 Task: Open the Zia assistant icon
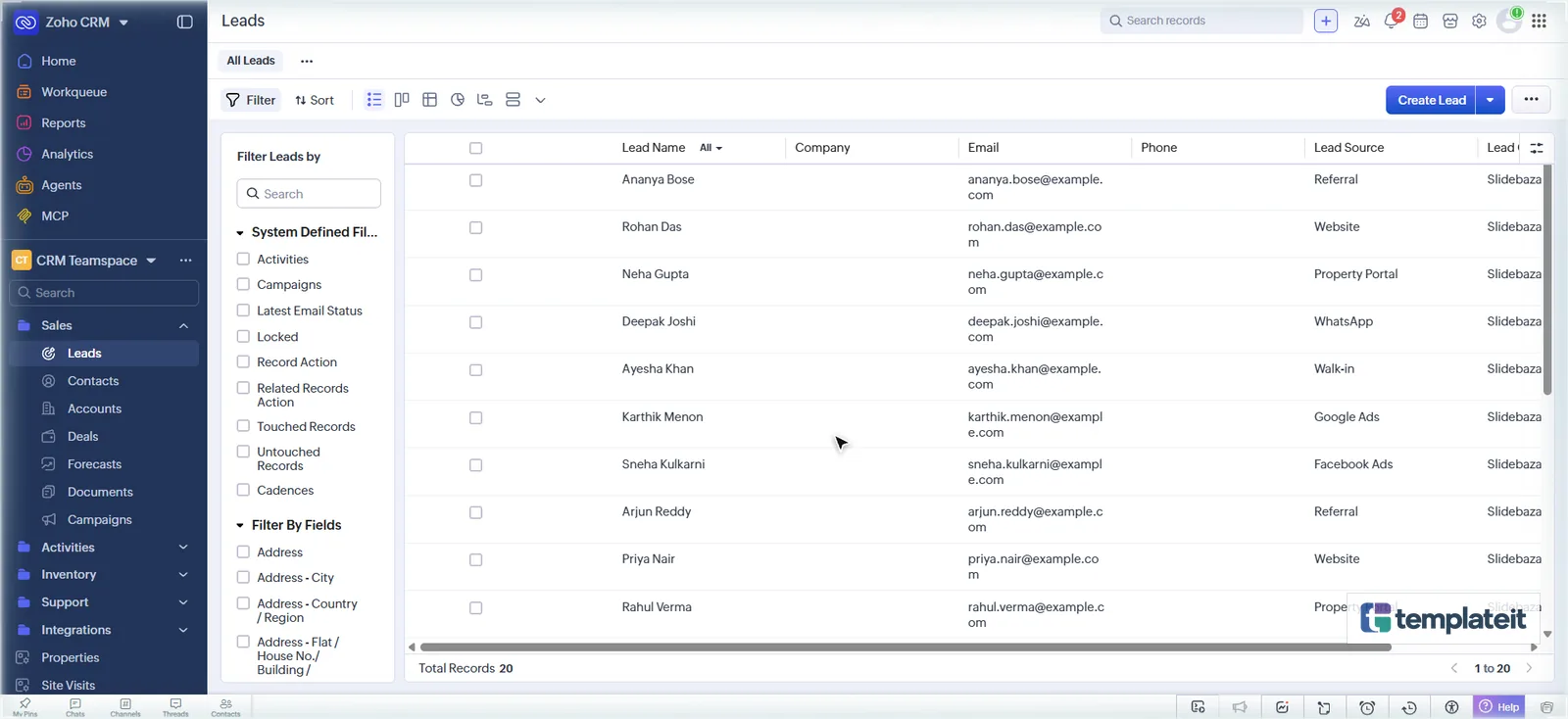pyautogui.click(x=1361, y=21)
